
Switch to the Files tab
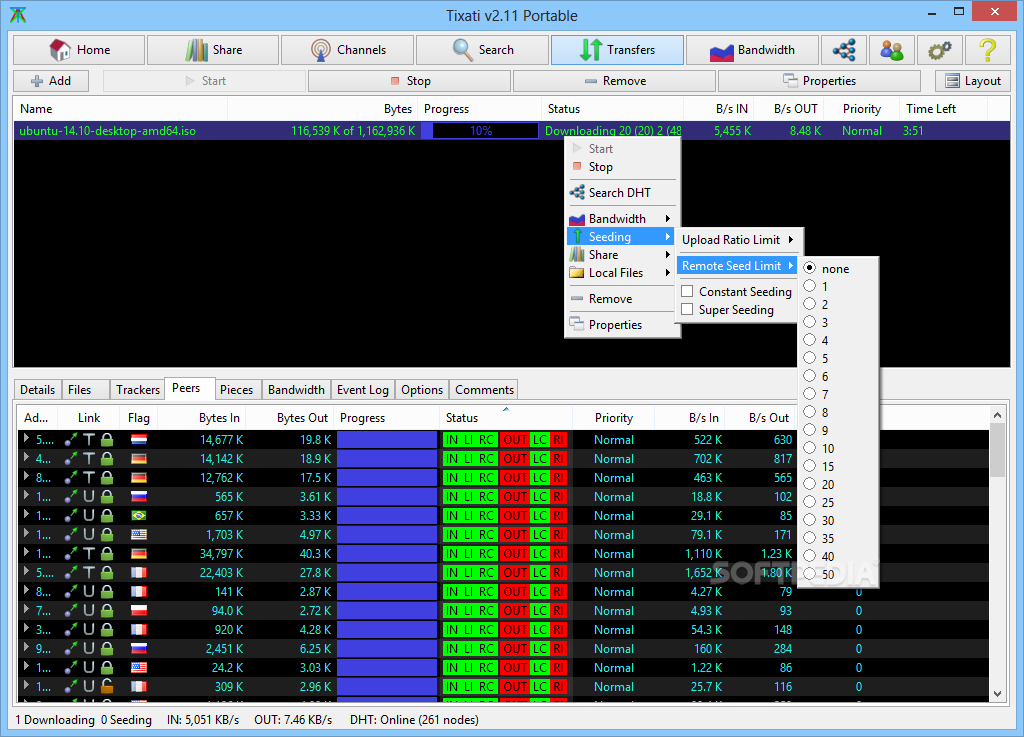(x=86, y=390)
